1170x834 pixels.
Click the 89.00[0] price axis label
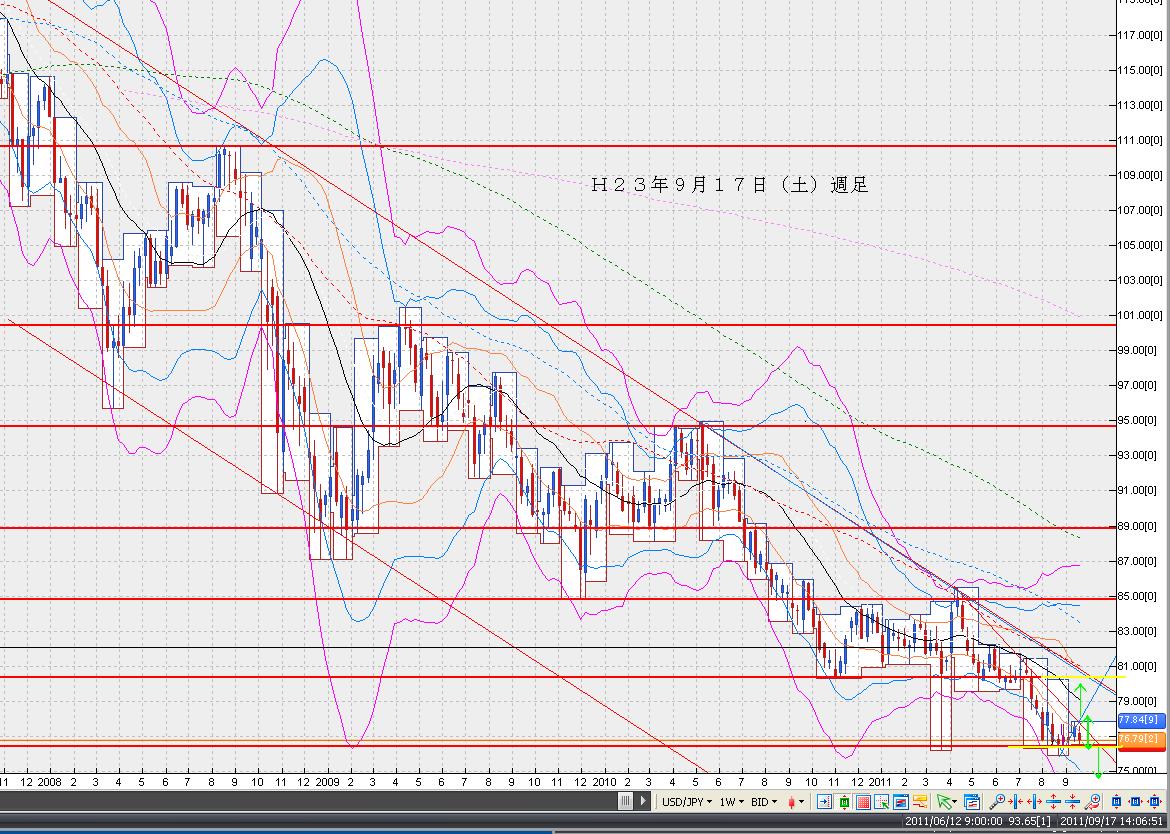pyautogui.click(x=1140, y=526)
